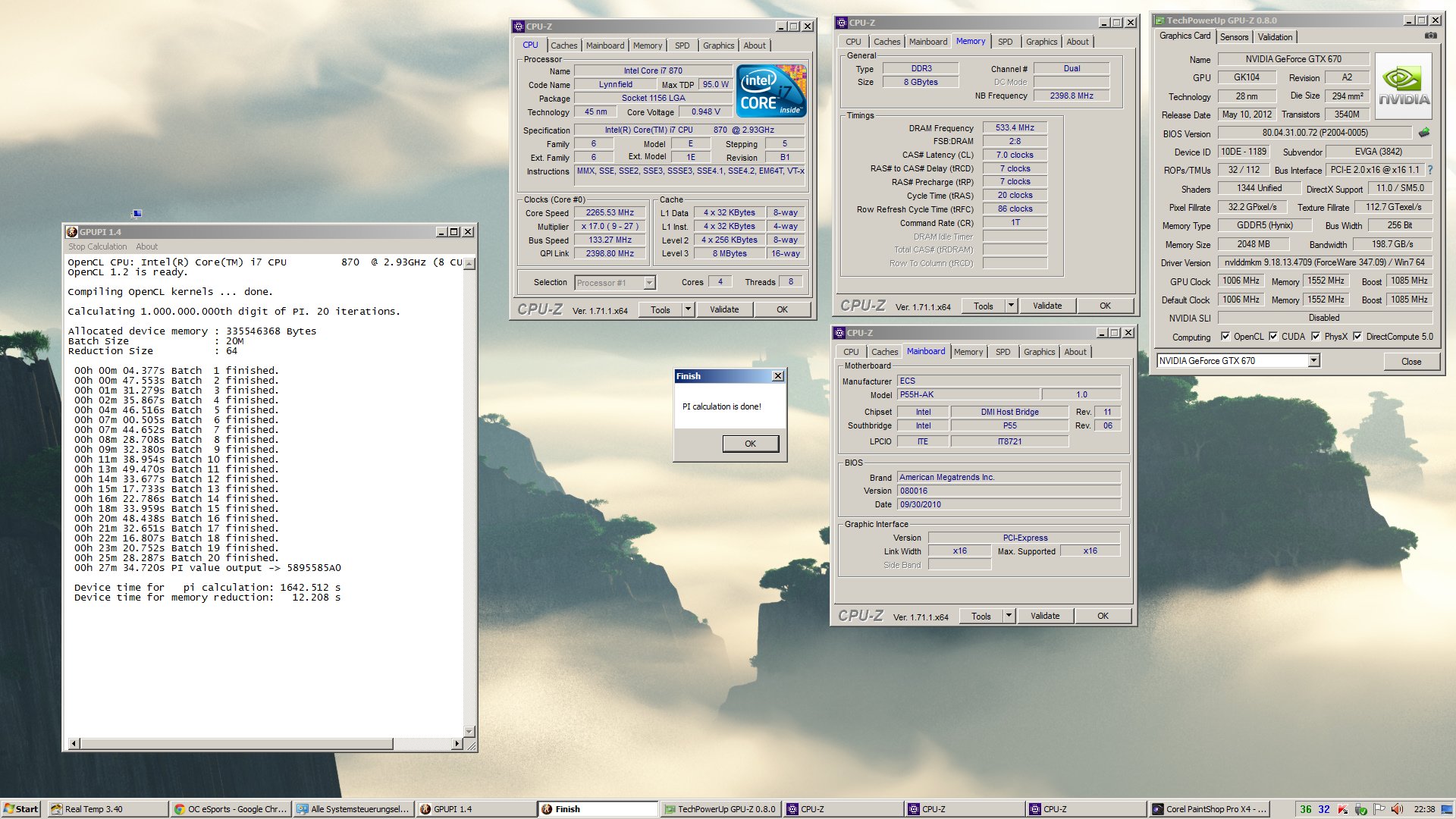The height and width of the screenshot is (819, 1456).
Task: Click Real Temp blue 32 tray reading
Action: [1324, 809]
